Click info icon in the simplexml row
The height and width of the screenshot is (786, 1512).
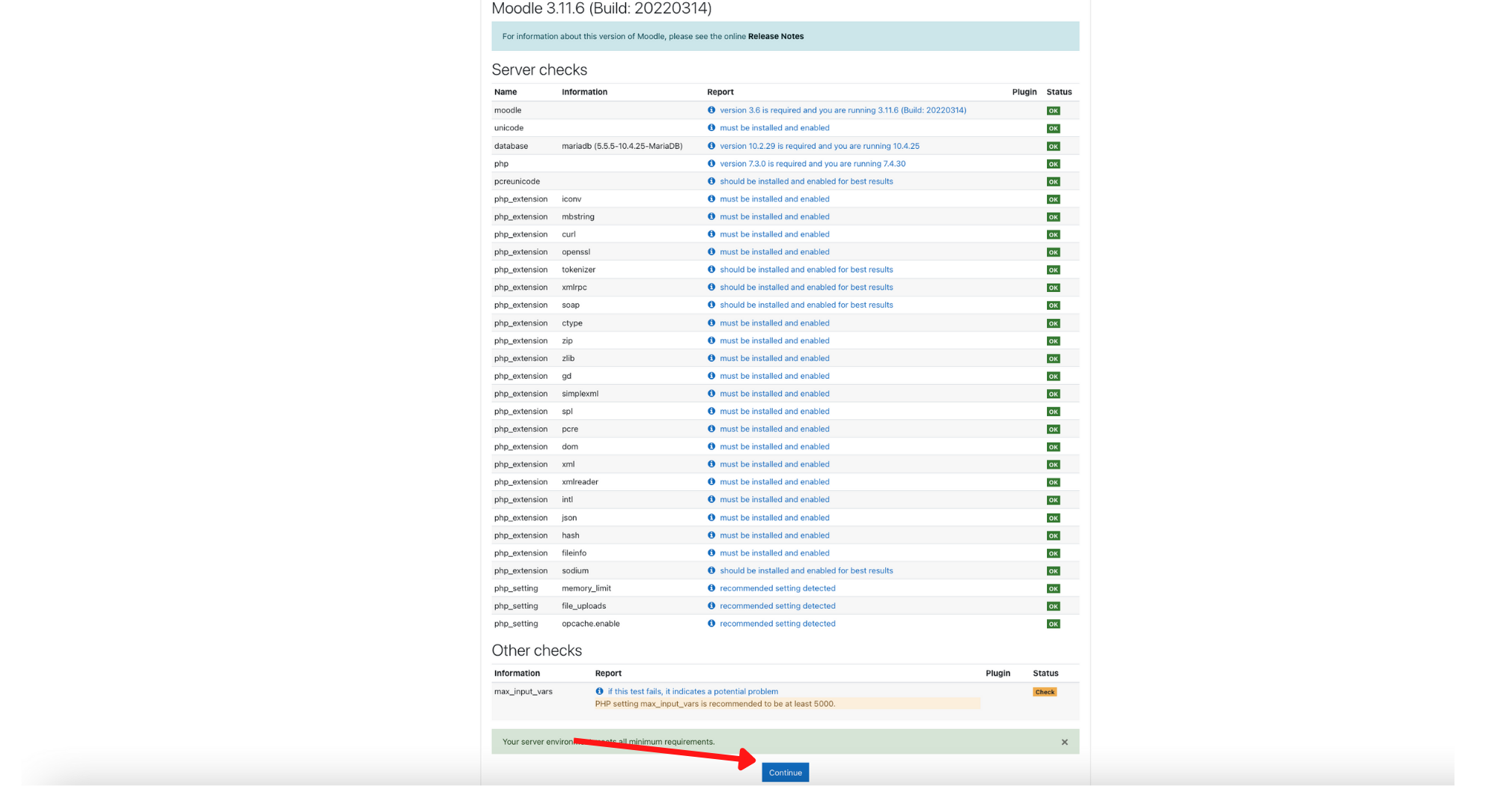tap(711, 394)
